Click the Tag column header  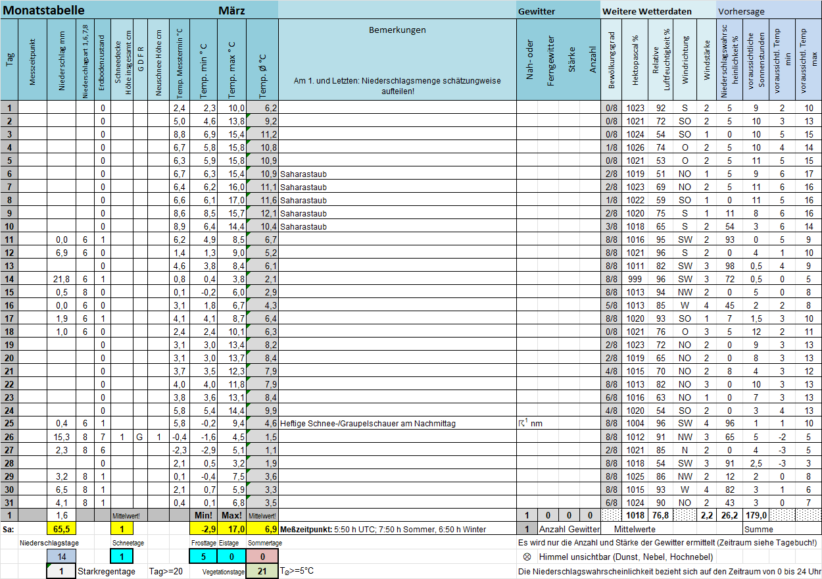tap(9, 60)
